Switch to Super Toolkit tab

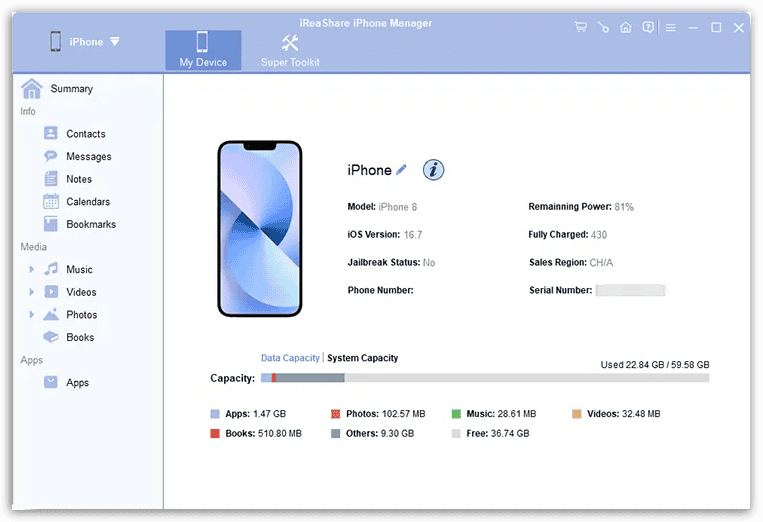click(x=290, y=50)
